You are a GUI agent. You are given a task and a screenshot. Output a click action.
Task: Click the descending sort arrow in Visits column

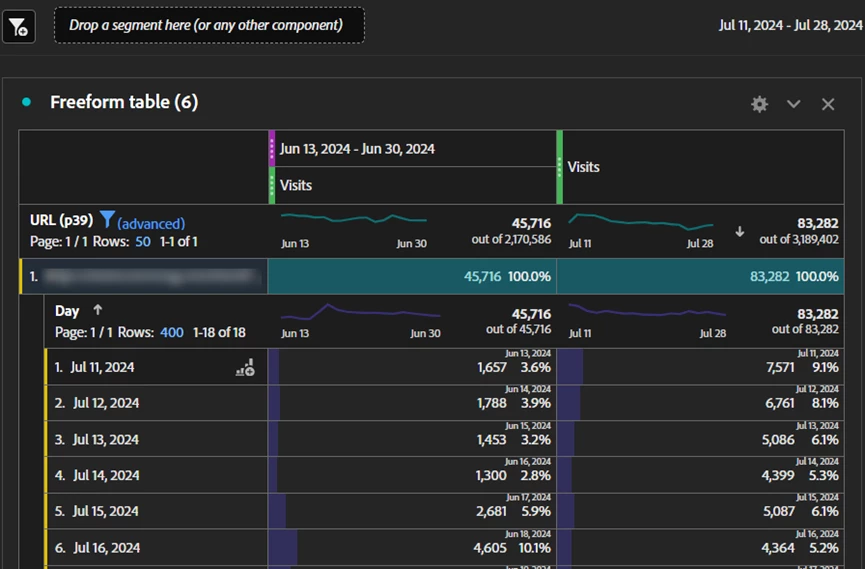(740, 232)
